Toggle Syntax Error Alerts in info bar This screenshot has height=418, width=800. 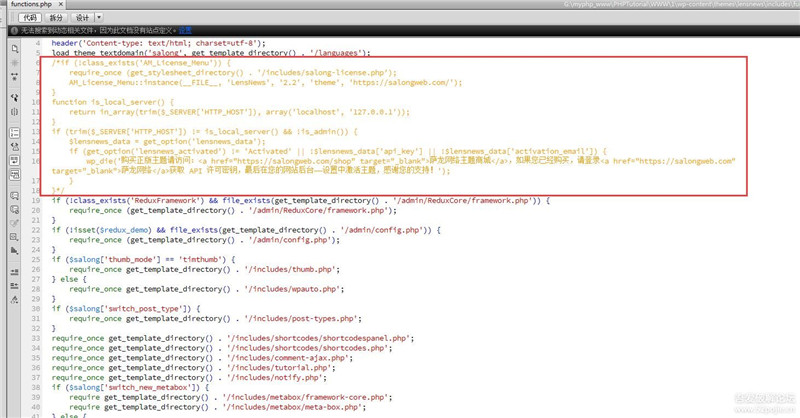15,175
